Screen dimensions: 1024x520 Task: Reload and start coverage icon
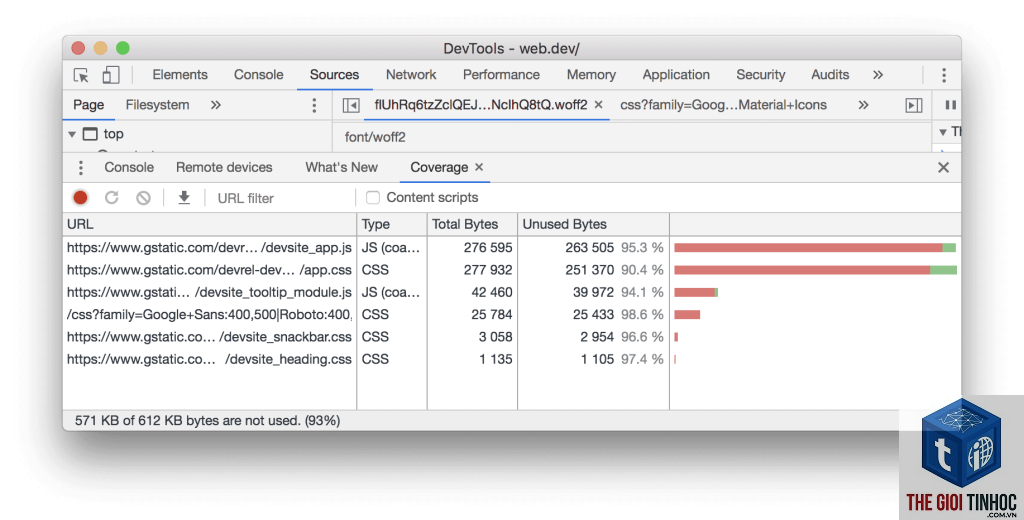click(112, 197)
